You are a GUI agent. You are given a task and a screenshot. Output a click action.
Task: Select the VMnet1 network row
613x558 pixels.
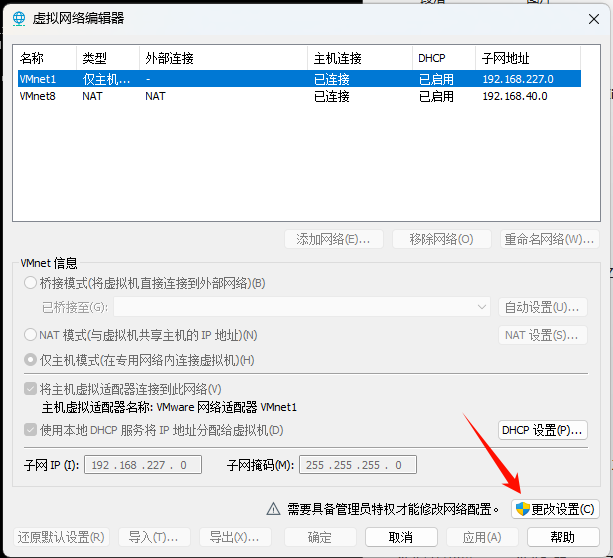pos(299,79)
